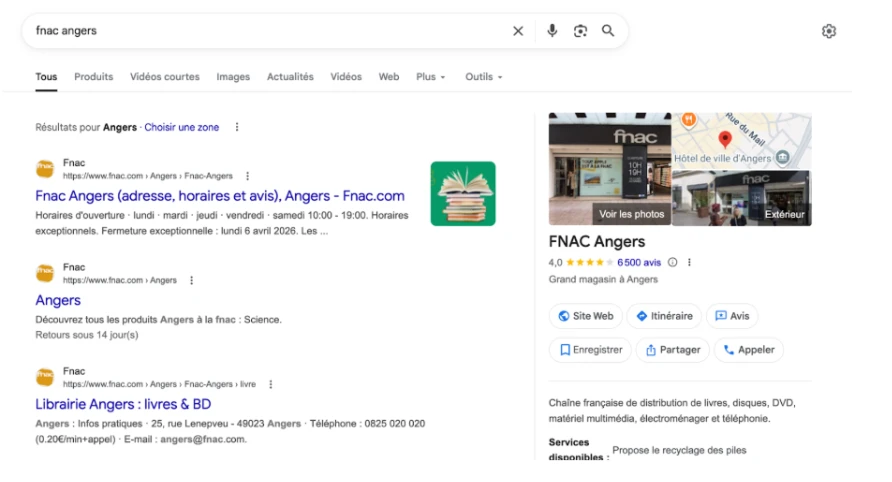892x482 pixels.
Task: Click the Voir les photos storefront image
Action: pos(610,169)
